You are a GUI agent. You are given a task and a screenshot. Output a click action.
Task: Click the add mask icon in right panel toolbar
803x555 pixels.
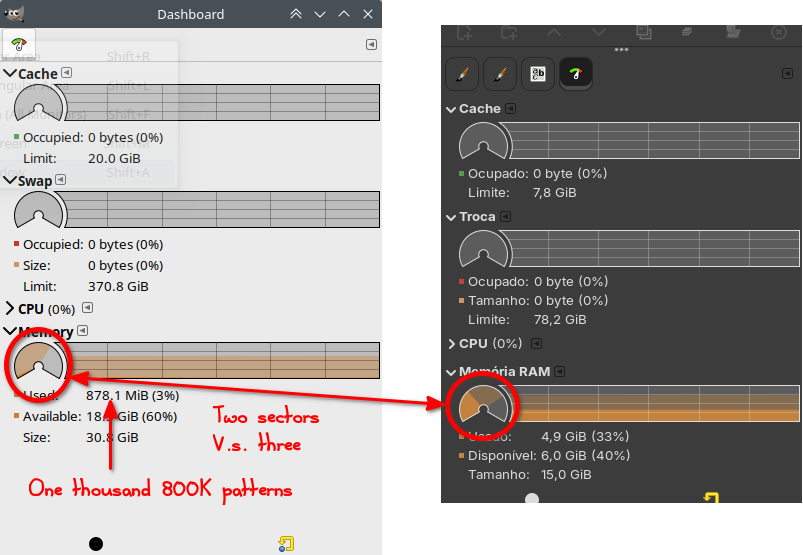point(733,32)
